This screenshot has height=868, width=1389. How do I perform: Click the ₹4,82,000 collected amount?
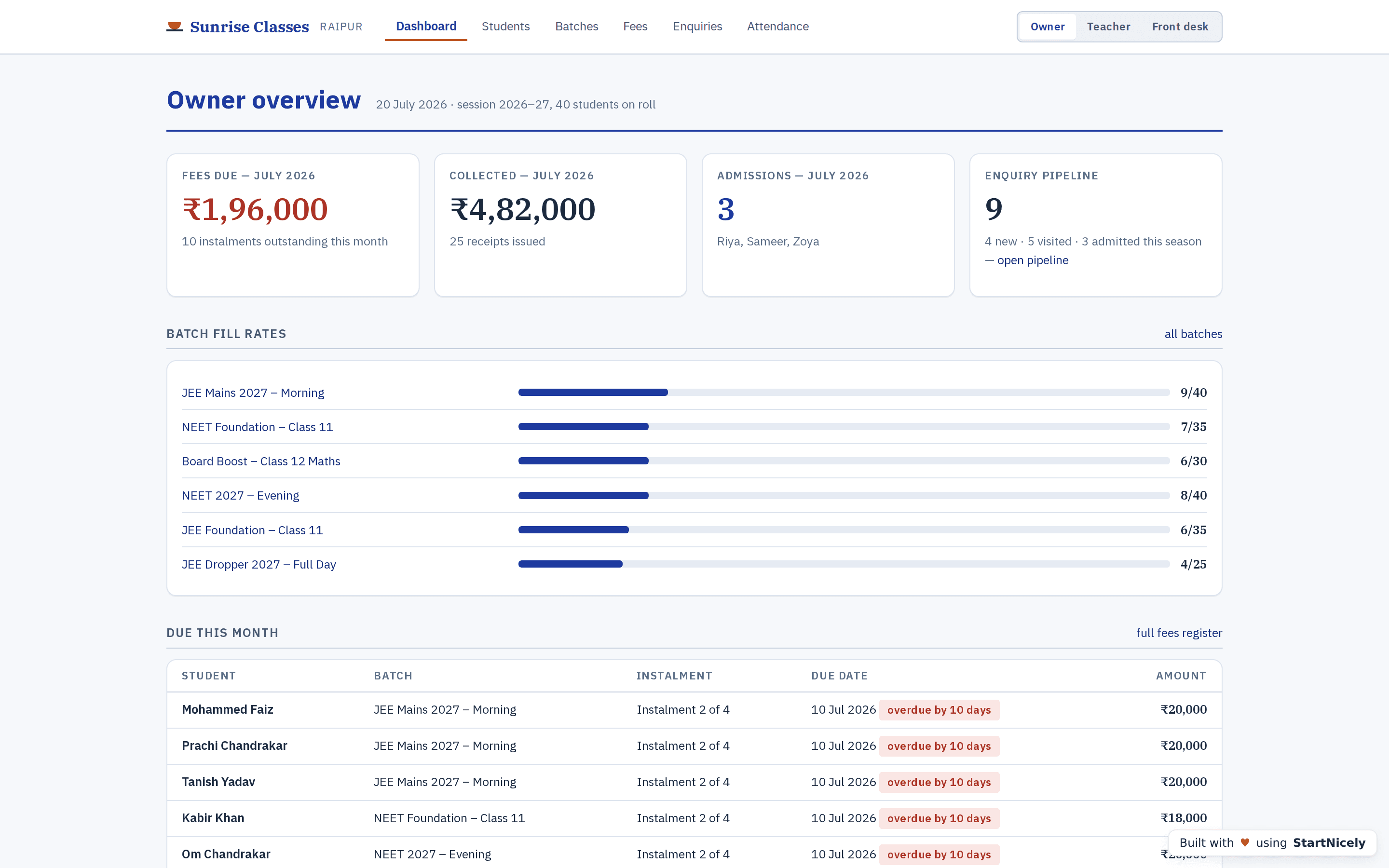click(522, 210)
